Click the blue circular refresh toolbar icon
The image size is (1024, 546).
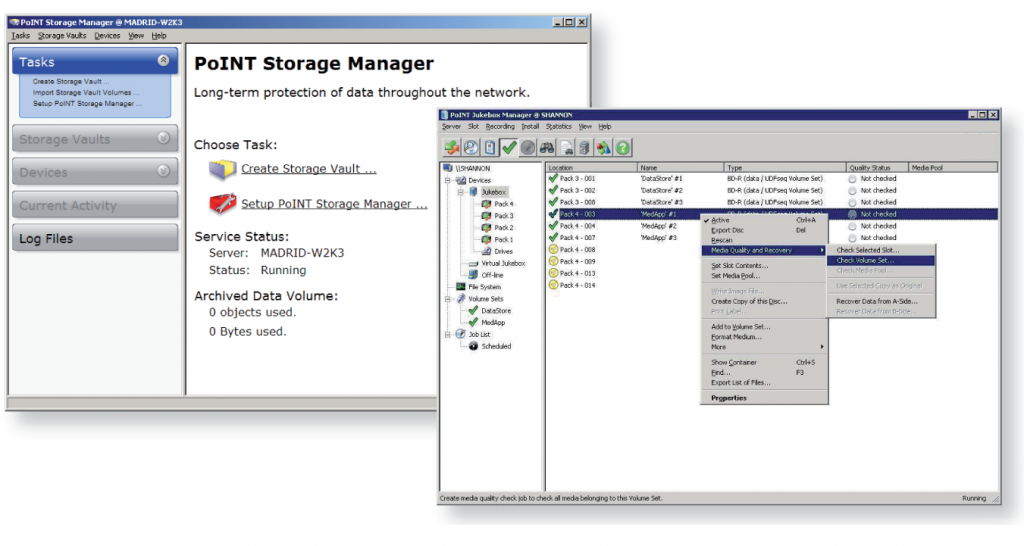[x=471, y=148]
